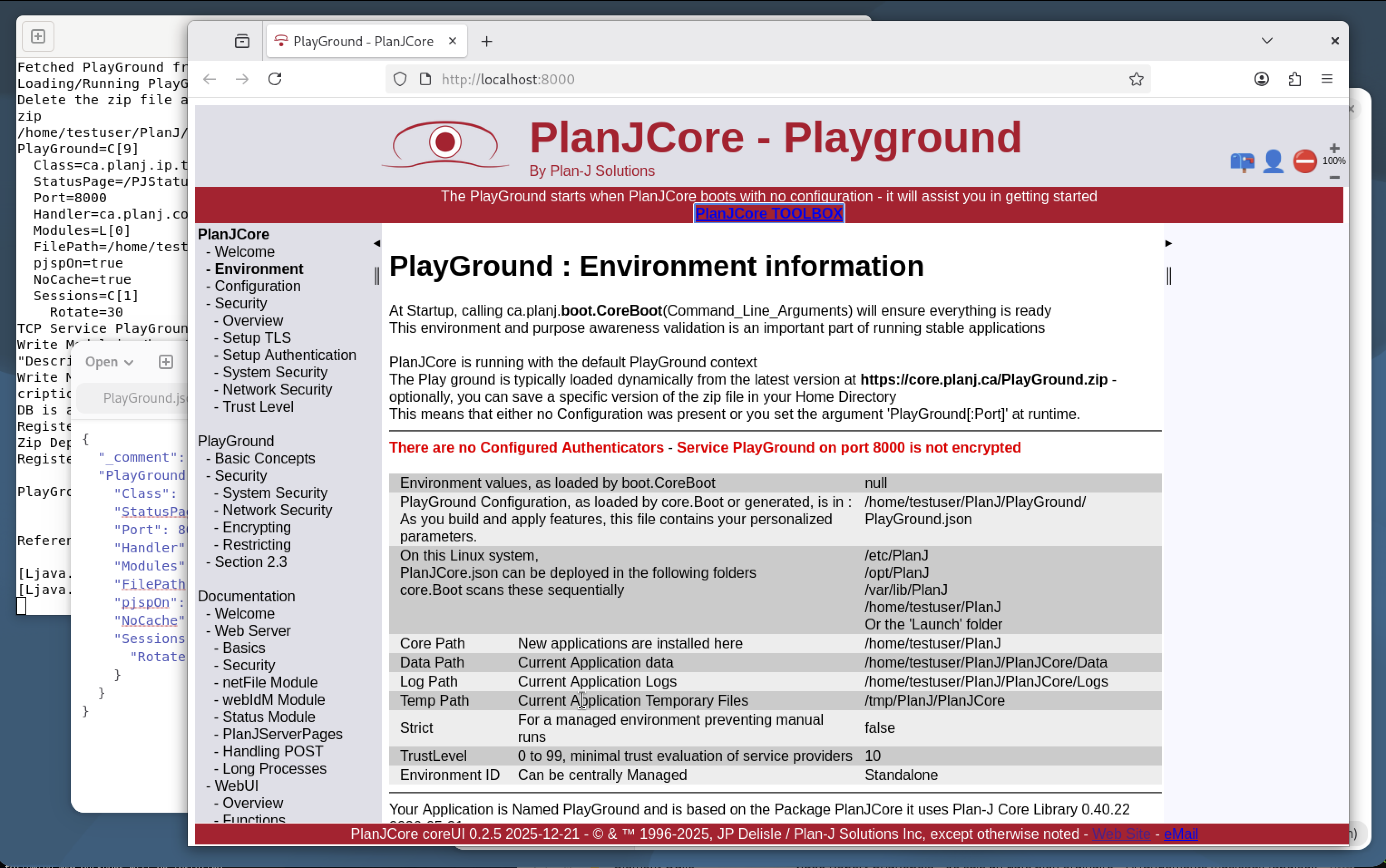The image size is (1386, 868).
Task: Open Basic Concepts under PlayGround
Action: tap(265, 458)
